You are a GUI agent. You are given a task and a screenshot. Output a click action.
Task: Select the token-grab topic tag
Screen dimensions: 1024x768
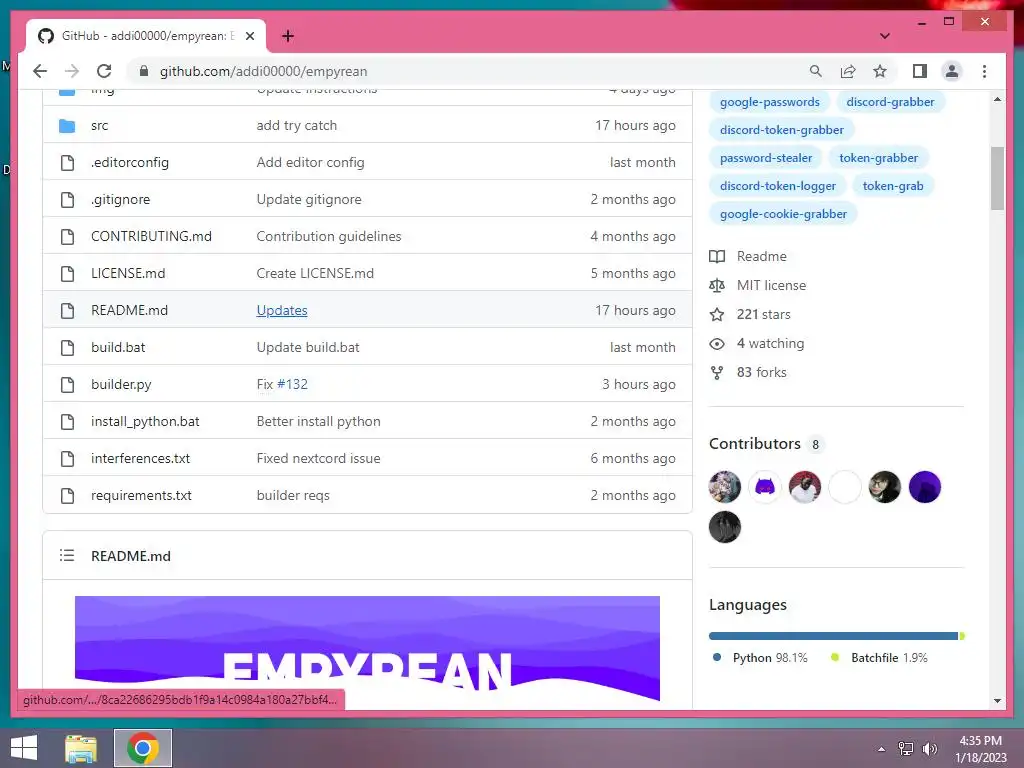pyautogui.click(x=893, y=186)
